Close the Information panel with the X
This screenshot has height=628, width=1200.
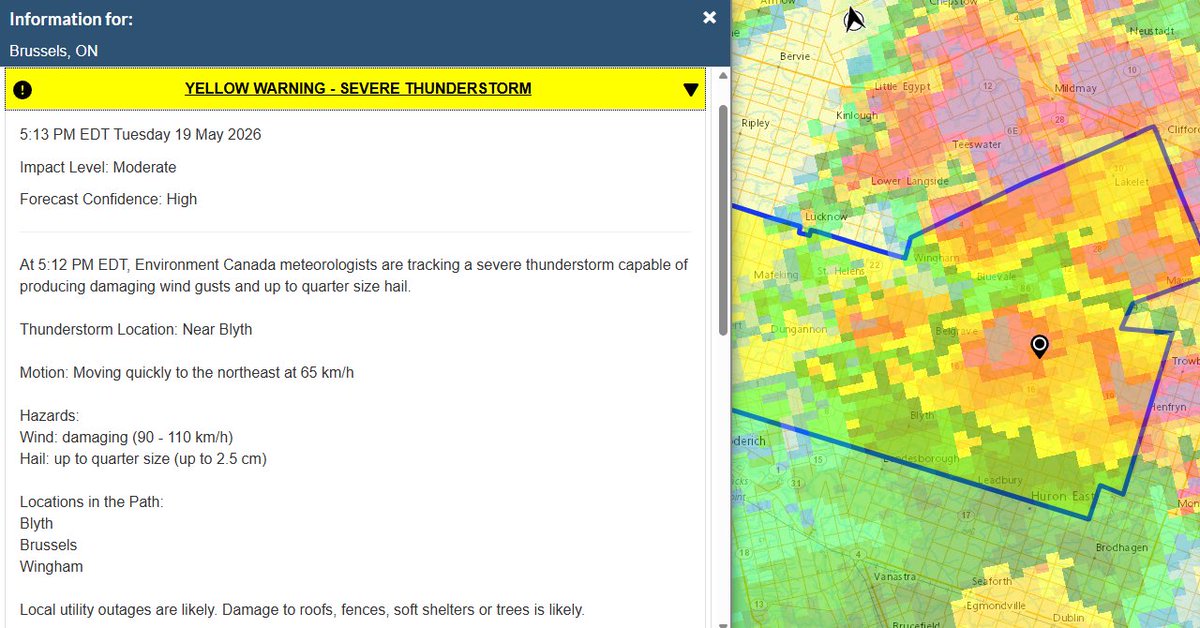tap(709, 17)
